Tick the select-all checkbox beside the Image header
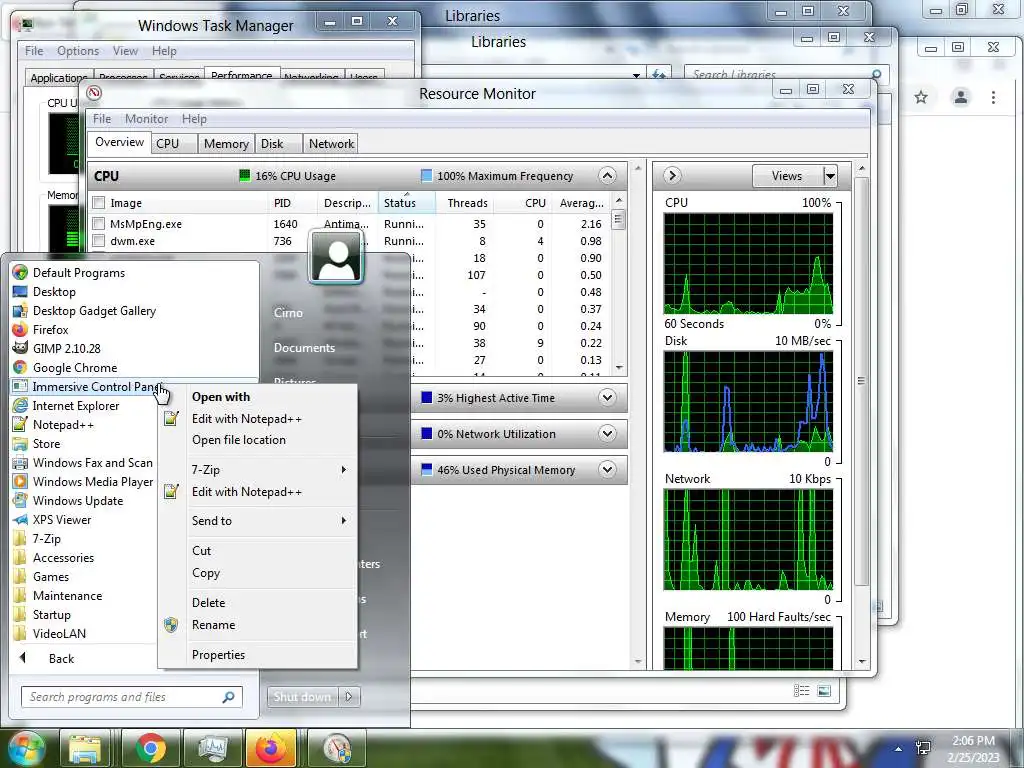 tap(99, 202)
